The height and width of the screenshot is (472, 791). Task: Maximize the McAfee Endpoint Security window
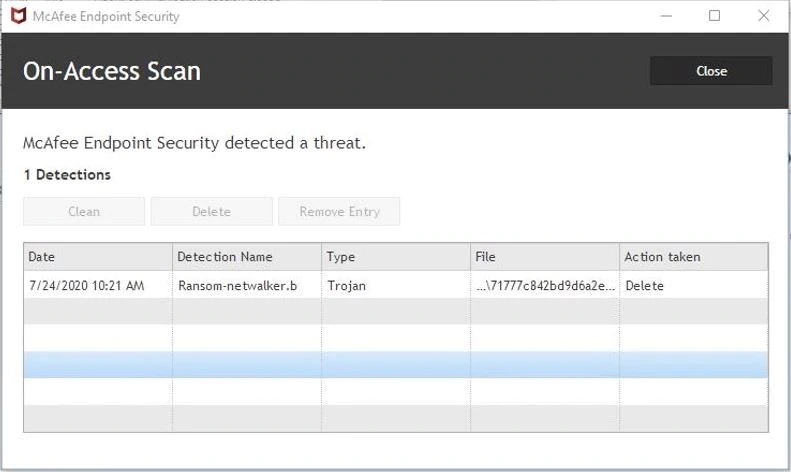pos(714,16)
